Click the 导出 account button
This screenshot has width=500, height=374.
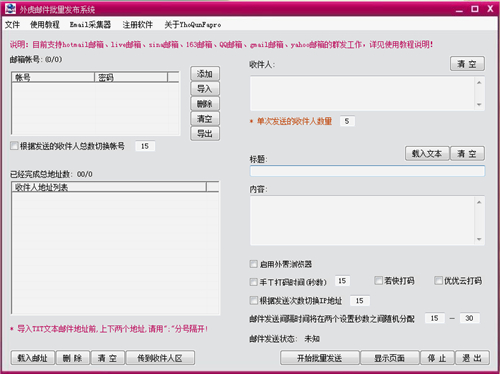[x=205, y=134]
